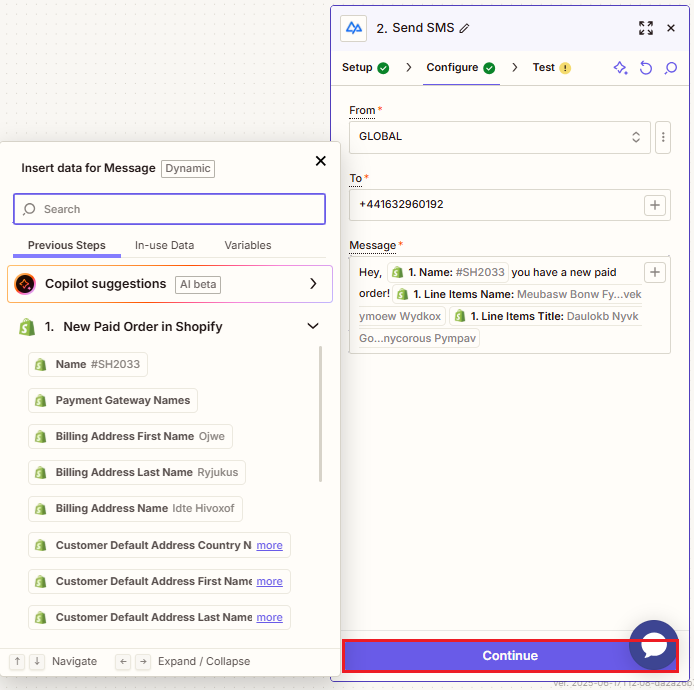Go to the Setup step tab

(x=365, y=68)
